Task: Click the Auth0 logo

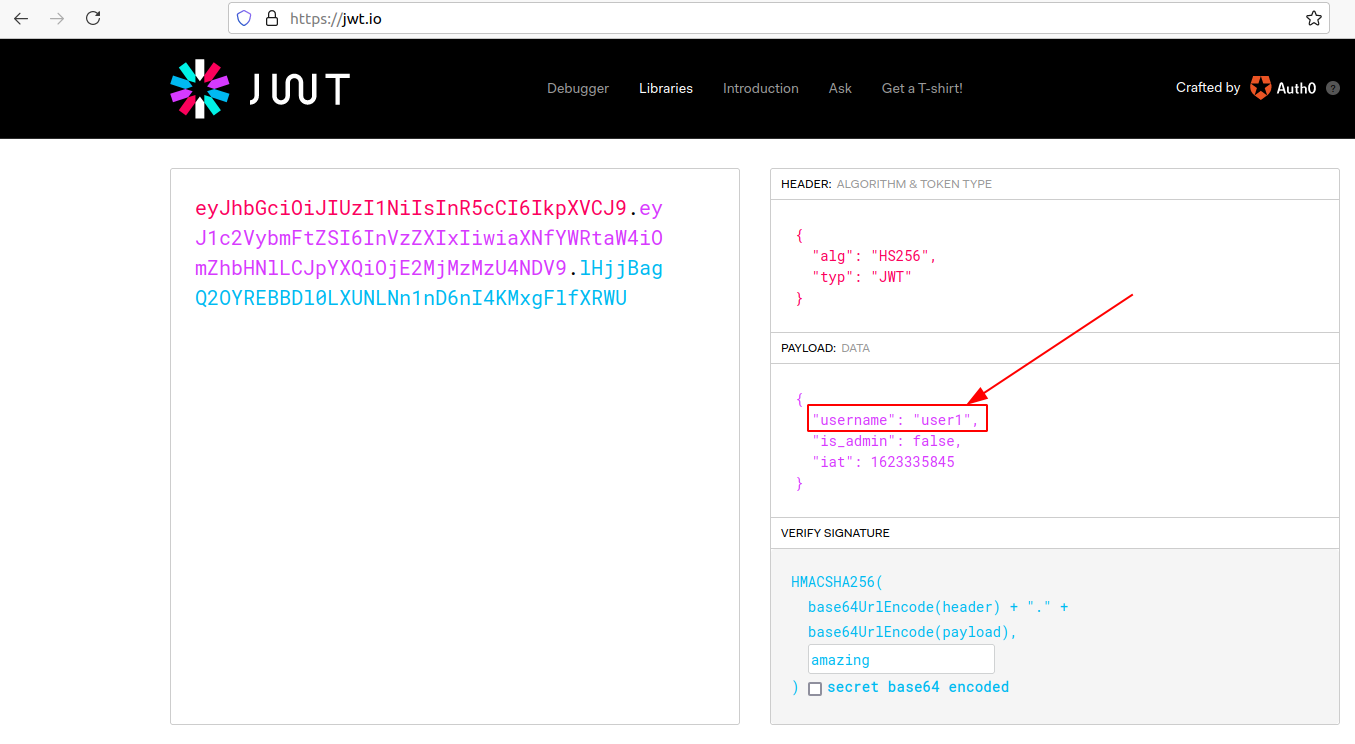Action: pos(1283,88)
